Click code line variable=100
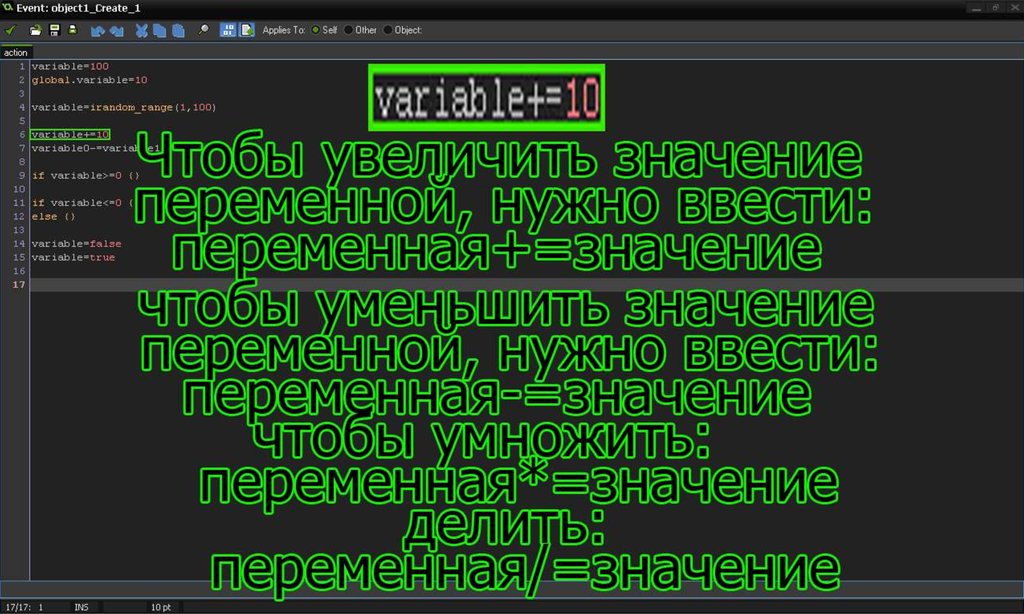The width and height of the screenshot is (1024, 614). click(x=70, y=66)
